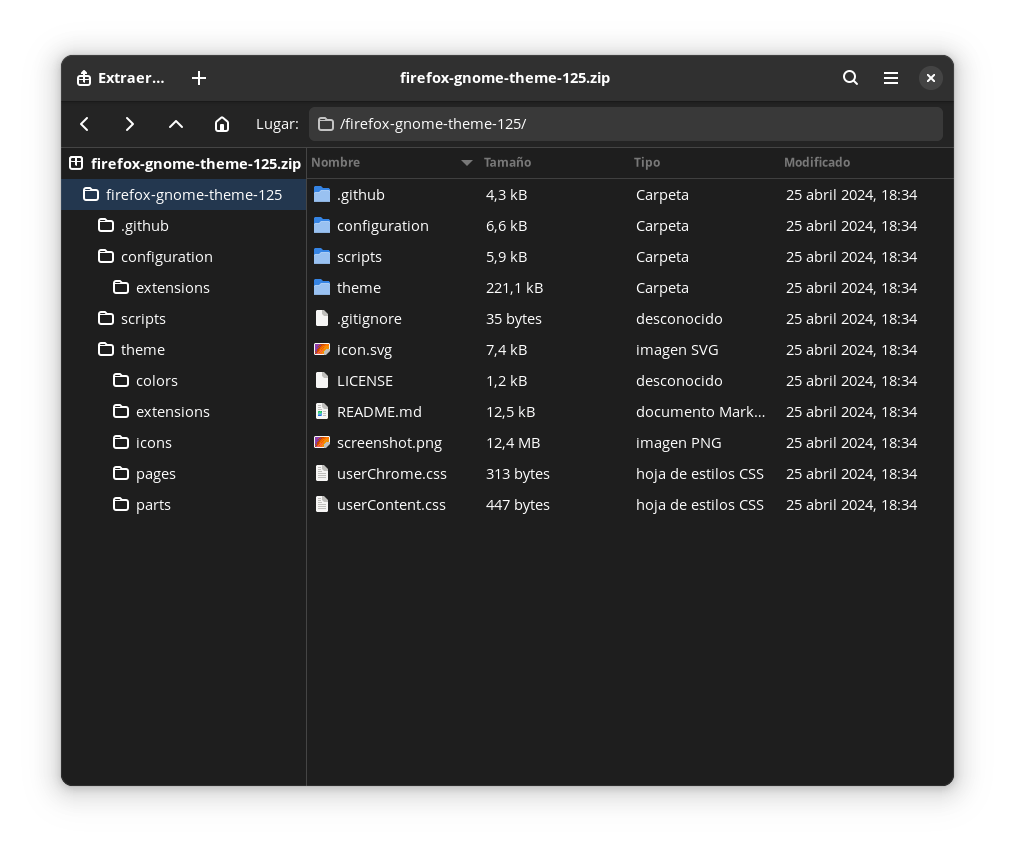The image size is (1015, 853).
Task: Select extensions under theme in sidebar
Action: tap(184, 412)
